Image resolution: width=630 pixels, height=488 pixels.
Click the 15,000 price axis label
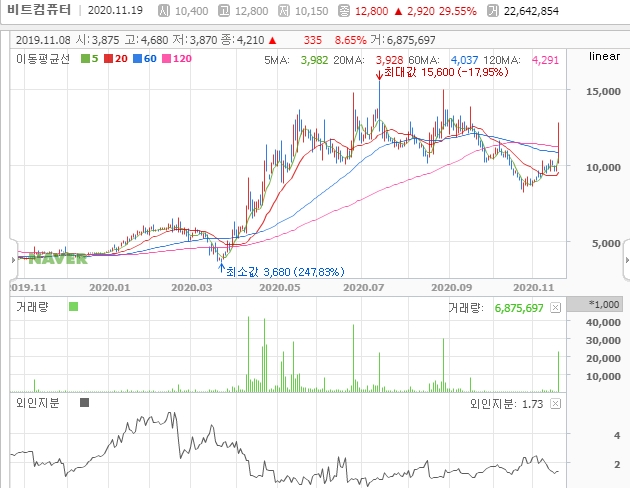point(603,92)
